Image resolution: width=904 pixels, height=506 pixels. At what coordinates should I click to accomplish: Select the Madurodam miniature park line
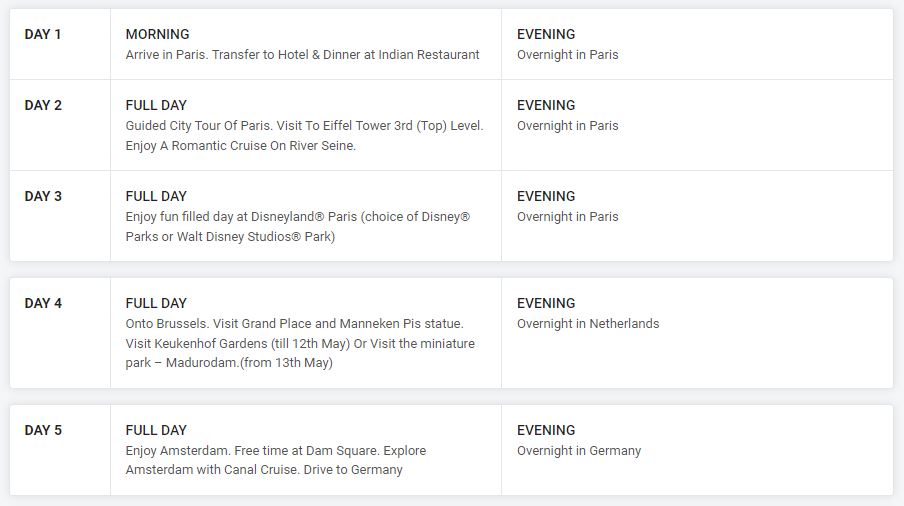point(229,364)
